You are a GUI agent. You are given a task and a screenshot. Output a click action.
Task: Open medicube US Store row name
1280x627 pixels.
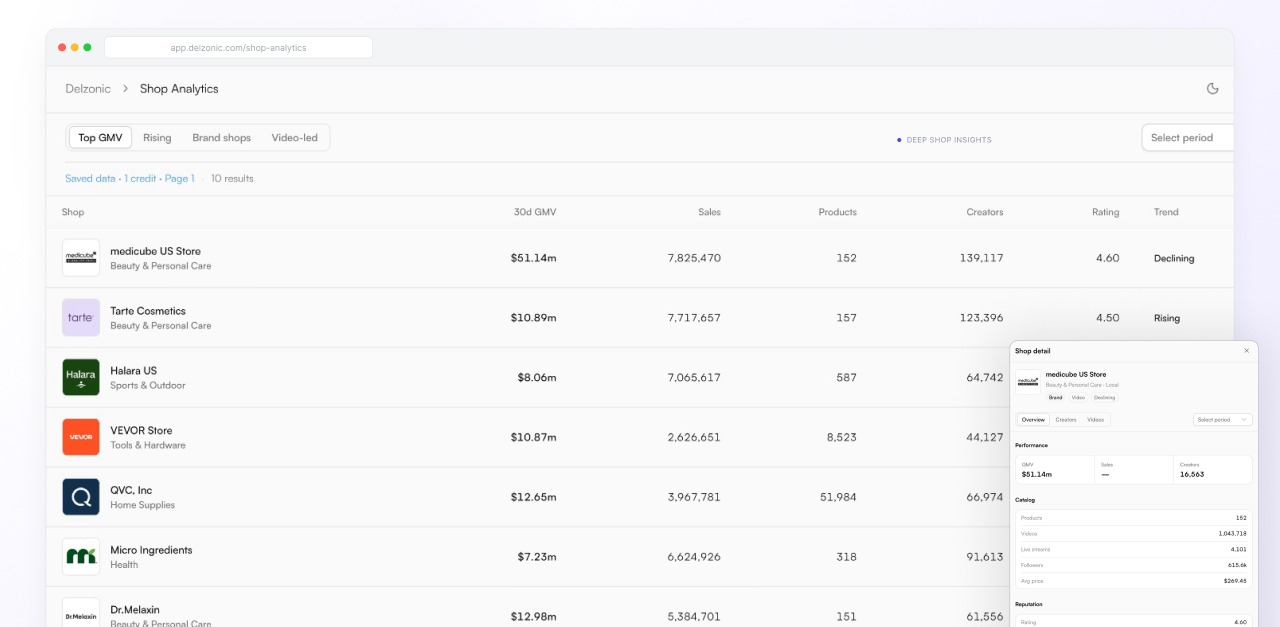(x=155, y=251)
